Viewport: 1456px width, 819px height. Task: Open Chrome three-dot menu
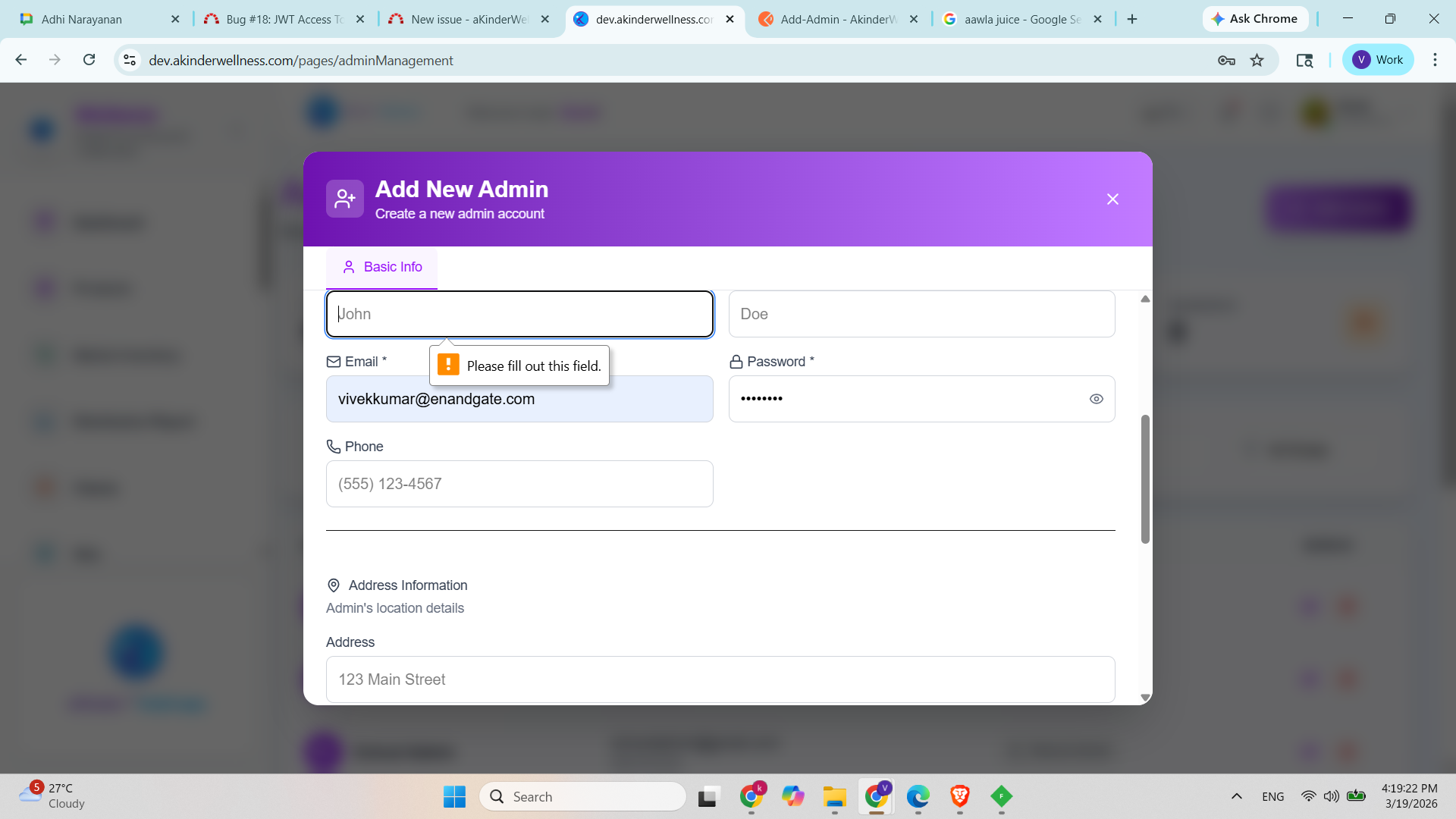click(1435, 60)
